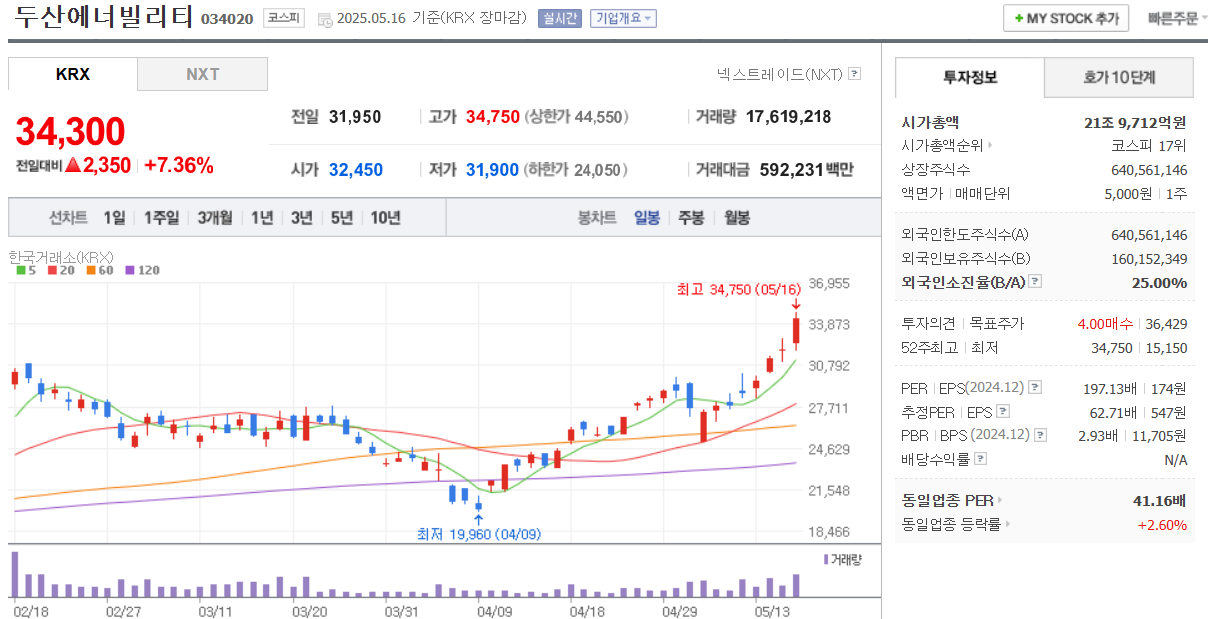Click the 04/09 date on the chart axis

(494, 609)
